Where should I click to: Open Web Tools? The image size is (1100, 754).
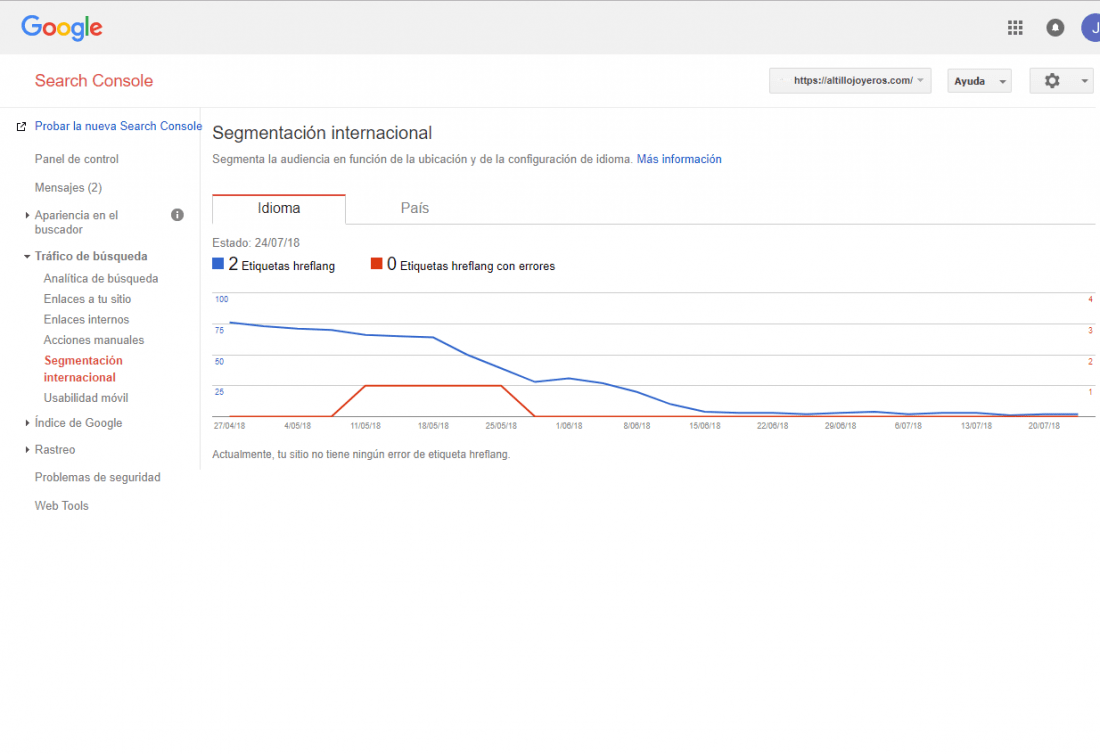pos(62,506)
